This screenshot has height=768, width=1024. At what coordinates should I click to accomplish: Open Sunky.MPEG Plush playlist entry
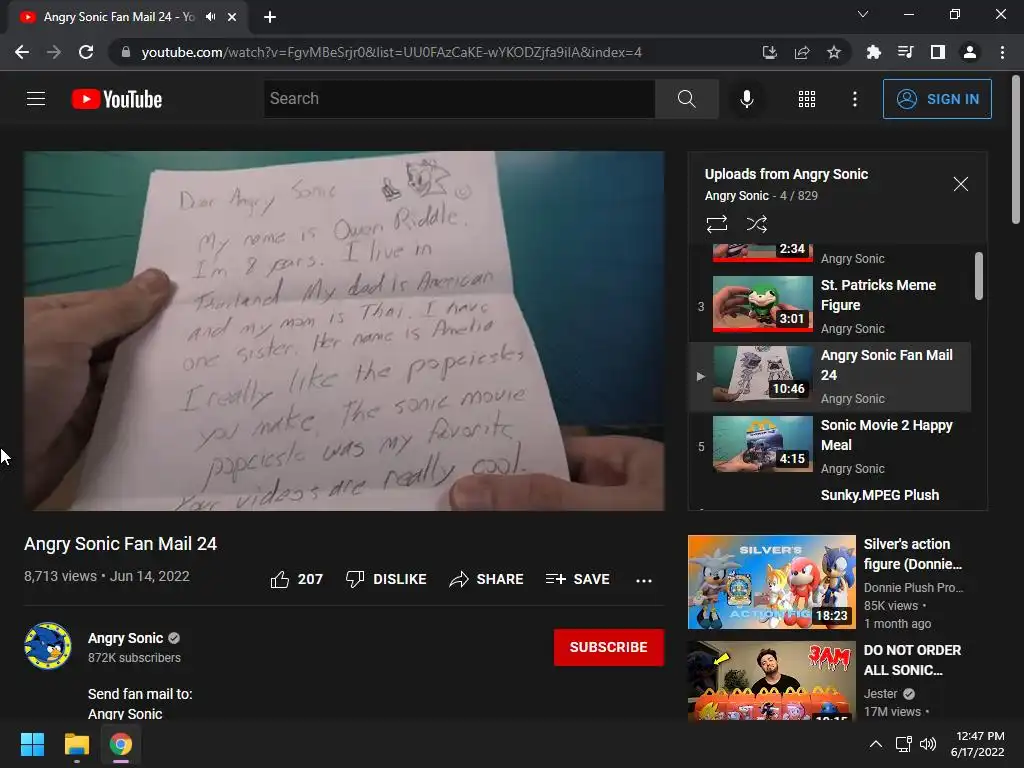pos(880,495)
